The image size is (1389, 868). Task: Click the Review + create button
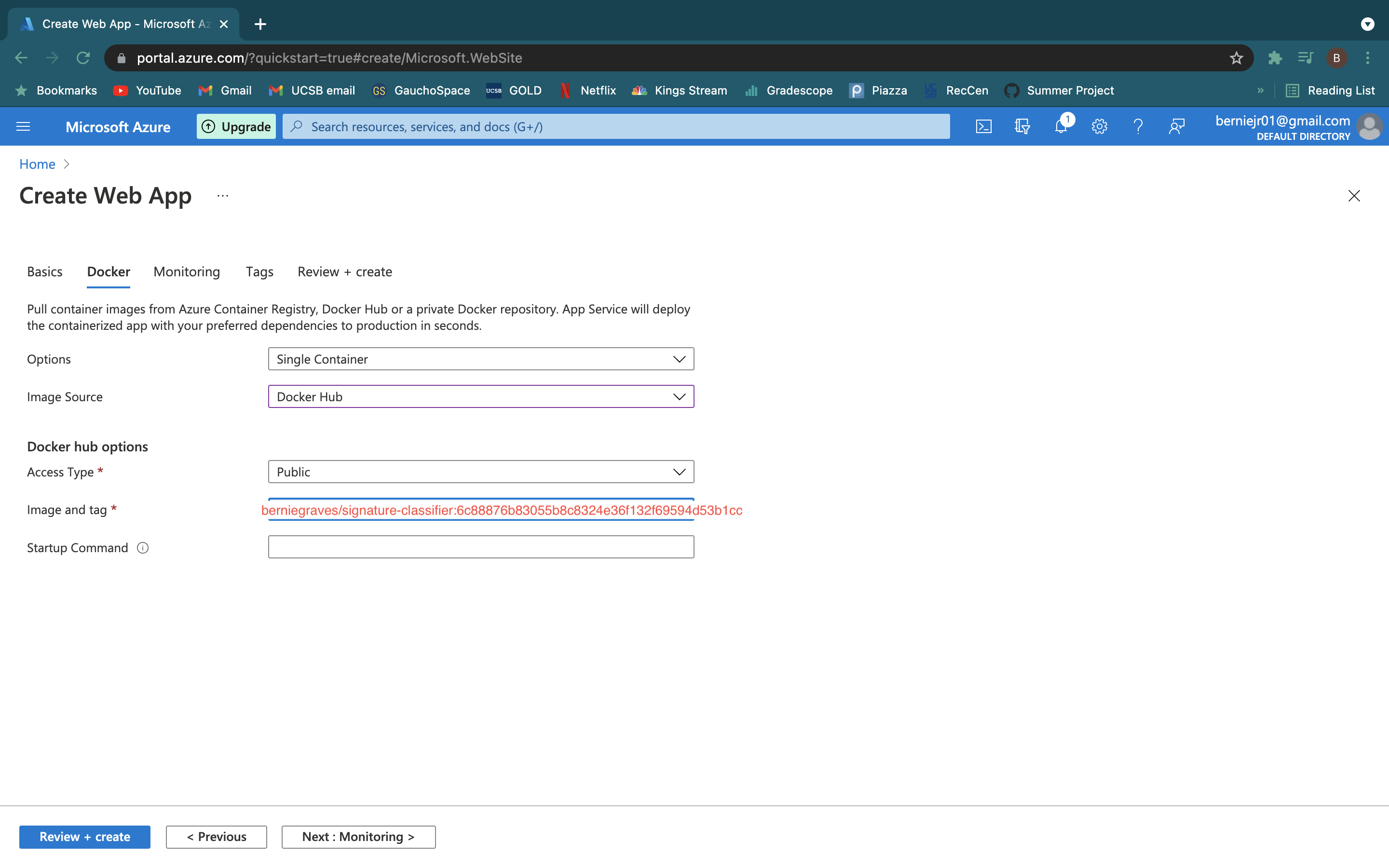[x=84, y=837]
